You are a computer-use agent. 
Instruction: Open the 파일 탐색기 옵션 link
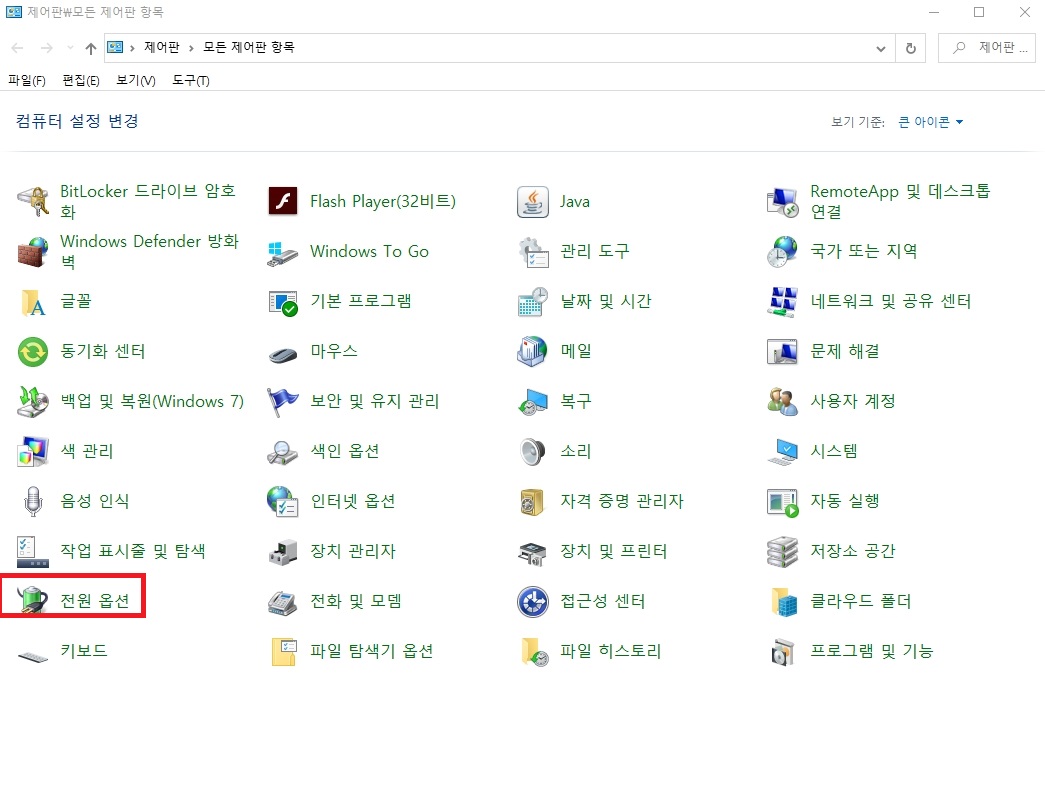[372, 651]
